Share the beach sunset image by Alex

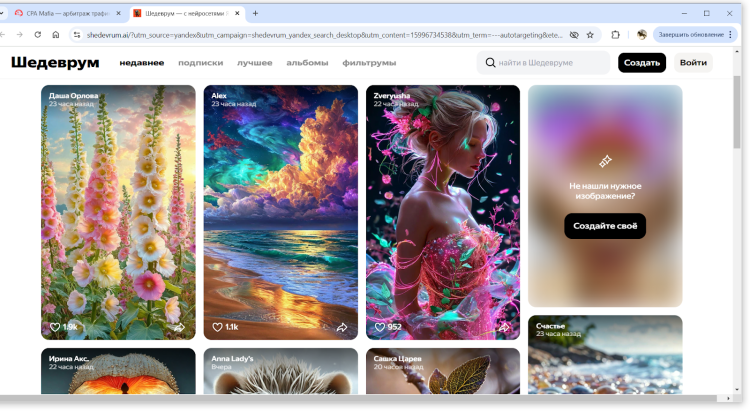pos(342,327)
